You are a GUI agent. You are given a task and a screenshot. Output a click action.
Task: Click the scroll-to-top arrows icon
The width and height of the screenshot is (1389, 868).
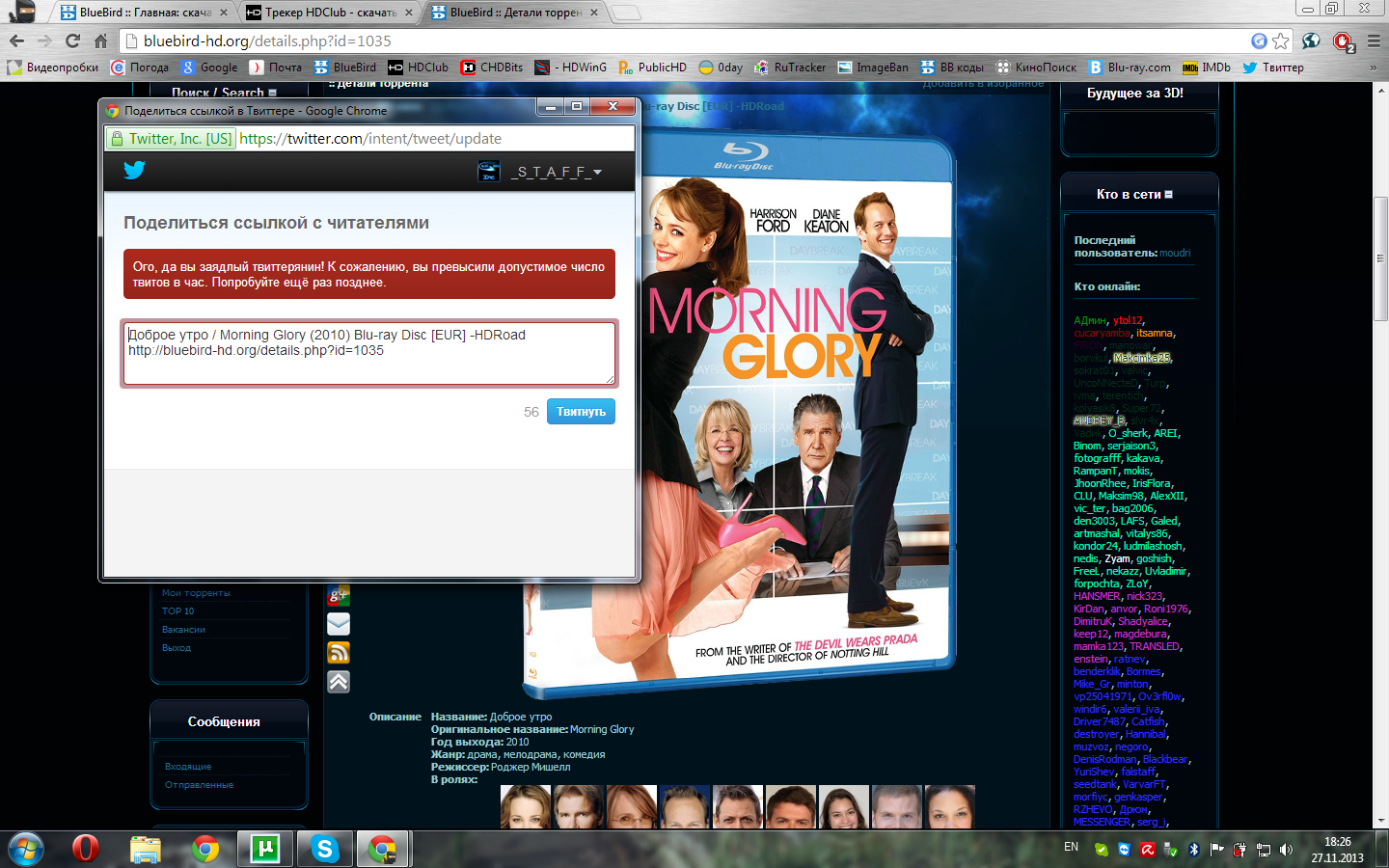pos(339,682)
